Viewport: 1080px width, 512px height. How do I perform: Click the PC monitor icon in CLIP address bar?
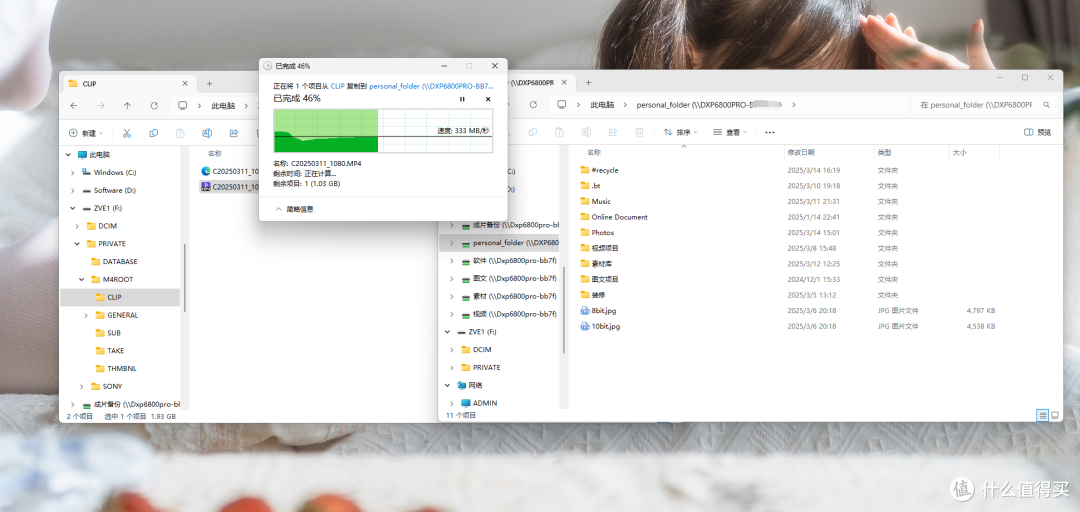point(183,105)
